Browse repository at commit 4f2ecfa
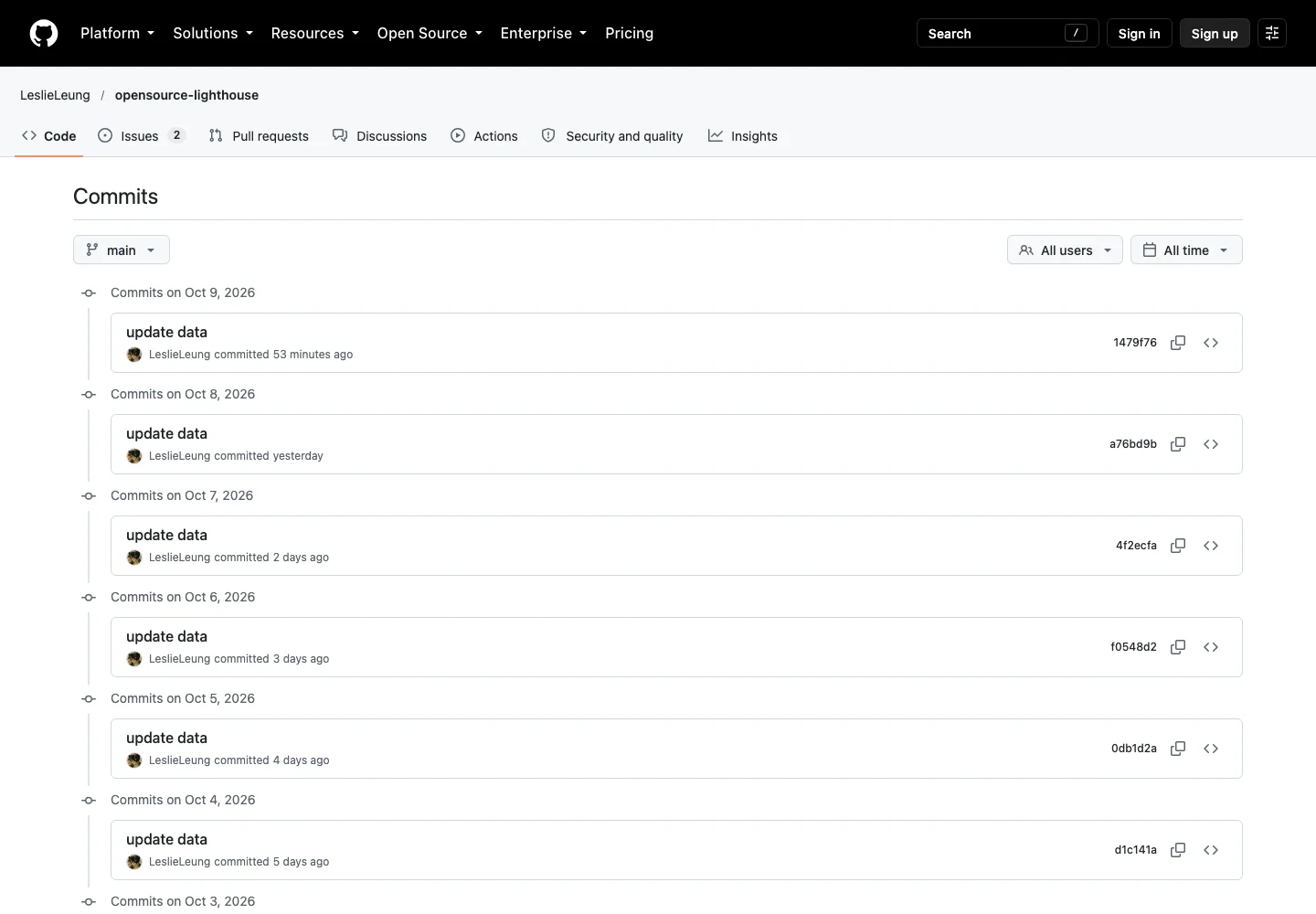 [1211, 546]
